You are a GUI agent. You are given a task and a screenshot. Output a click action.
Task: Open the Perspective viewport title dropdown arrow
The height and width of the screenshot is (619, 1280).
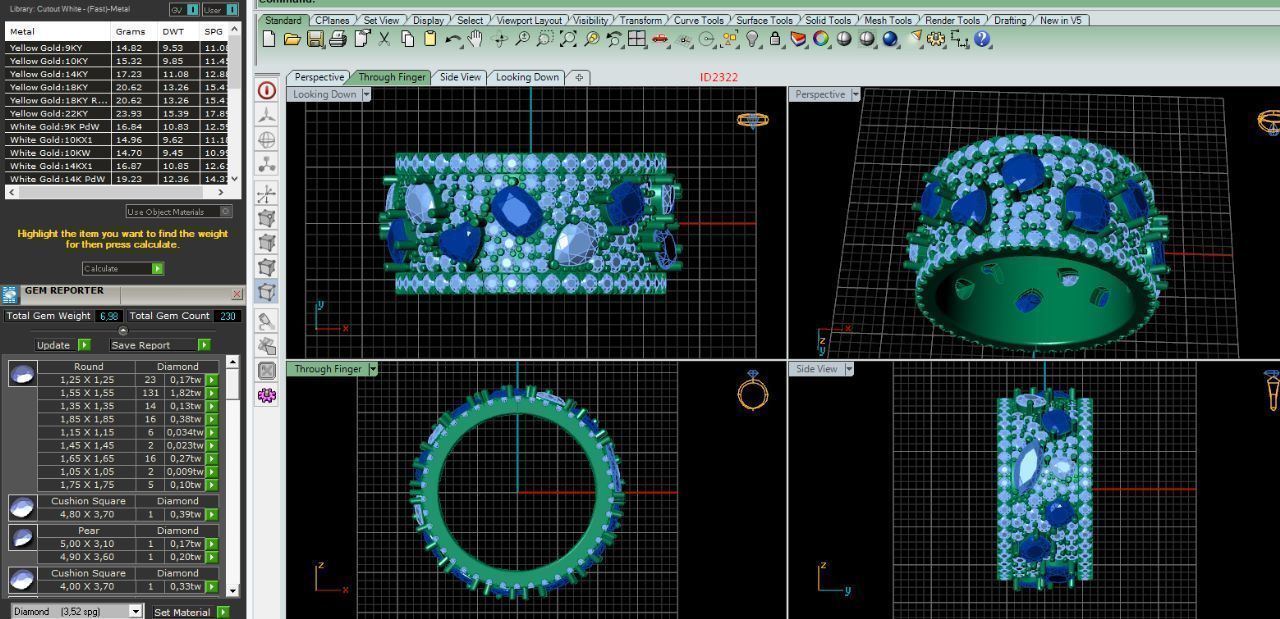click(x=855, y=94)
